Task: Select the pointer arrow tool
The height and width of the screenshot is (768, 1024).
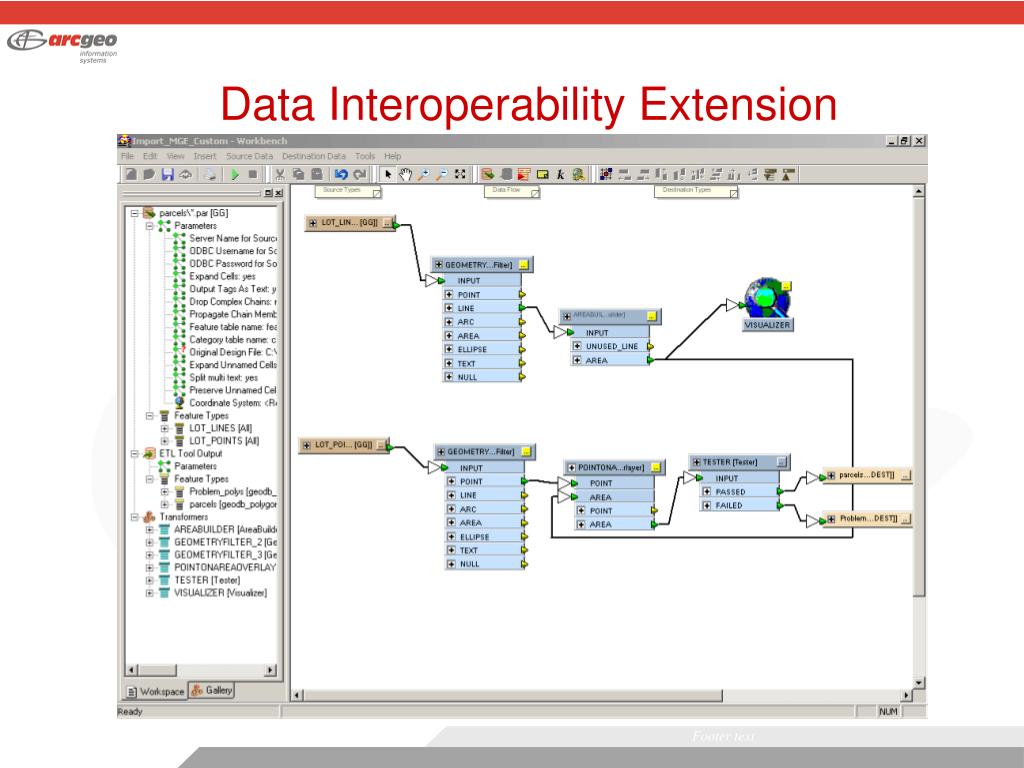Action: 388,174
